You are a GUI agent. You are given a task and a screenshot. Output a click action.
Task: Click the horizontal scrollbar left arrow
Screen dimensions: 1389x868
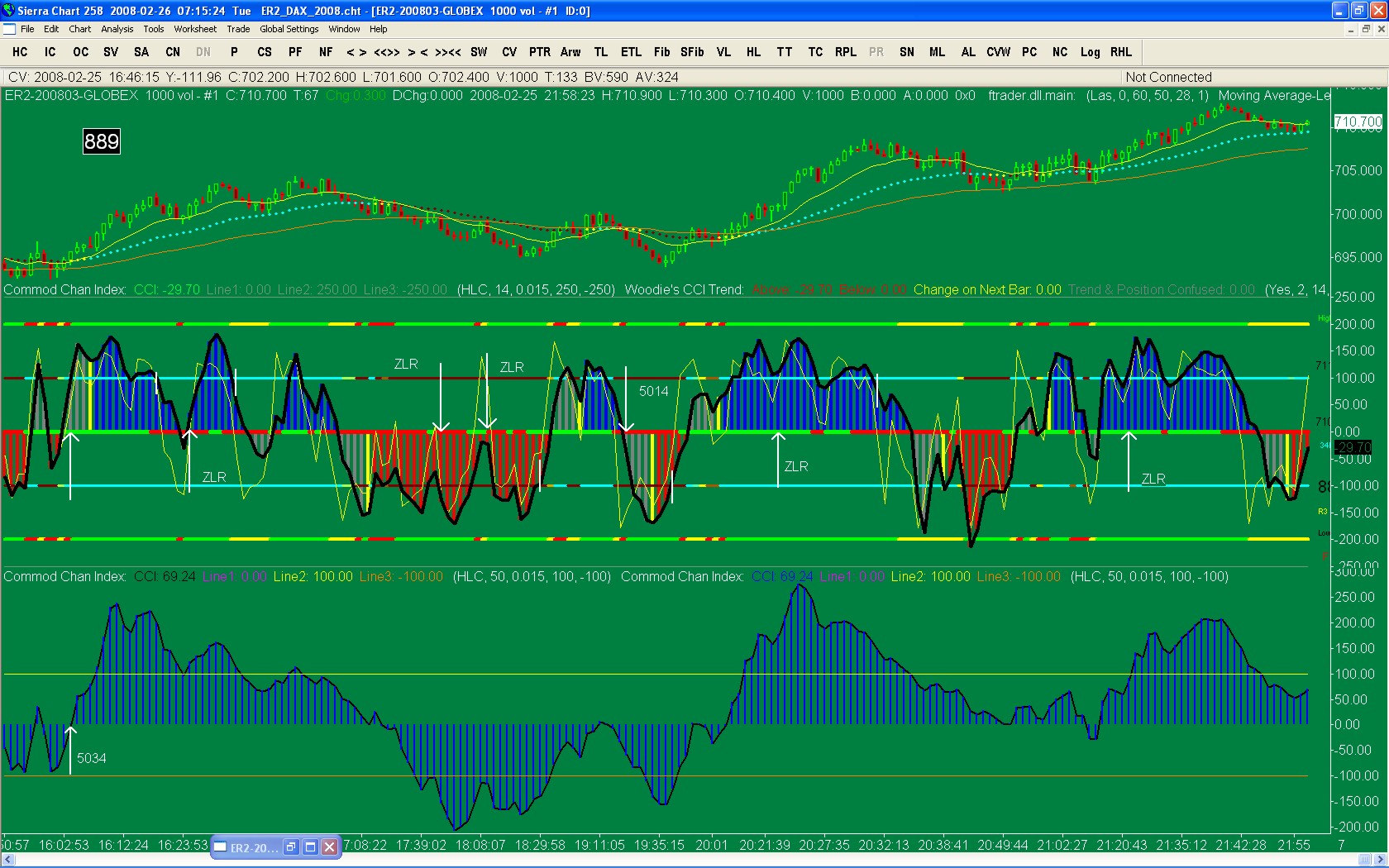tap(7, 861)
